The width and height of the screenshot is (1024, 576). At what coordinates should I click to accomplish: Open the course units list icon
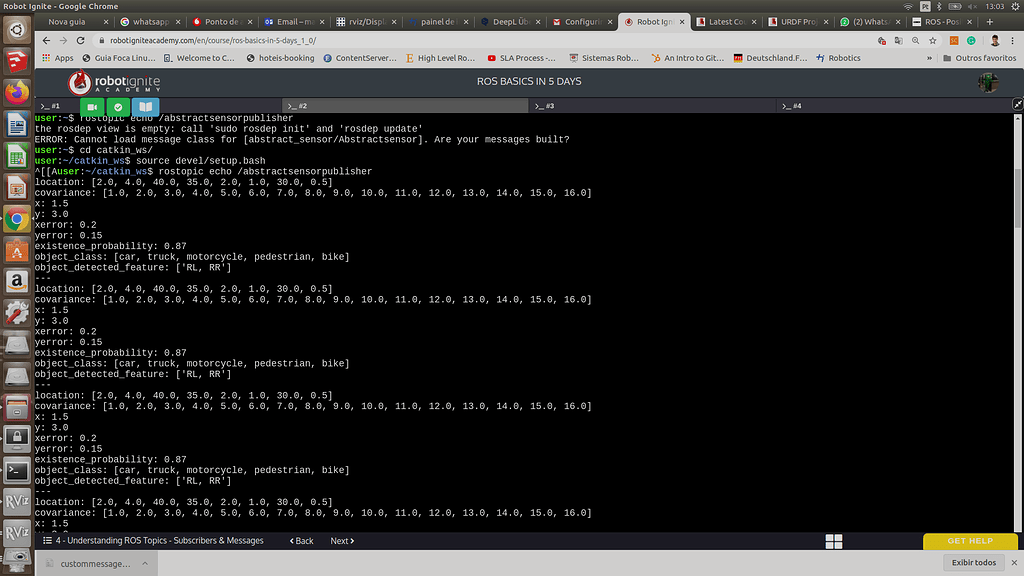pyautogui.click(x=46, y=540)
